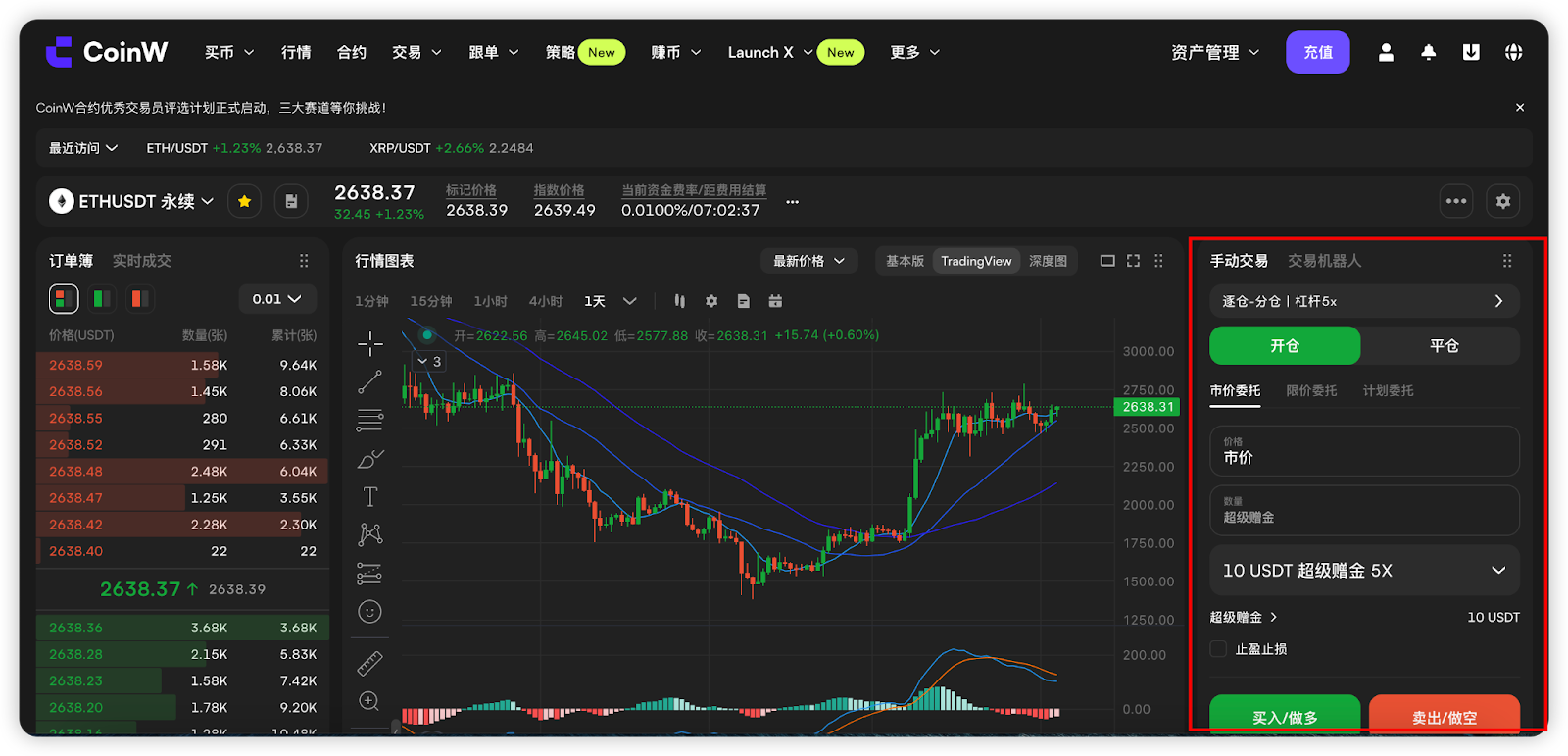Open the user account profile icon
This screenshot has height=756, width=1568.
click(1386, 52)
